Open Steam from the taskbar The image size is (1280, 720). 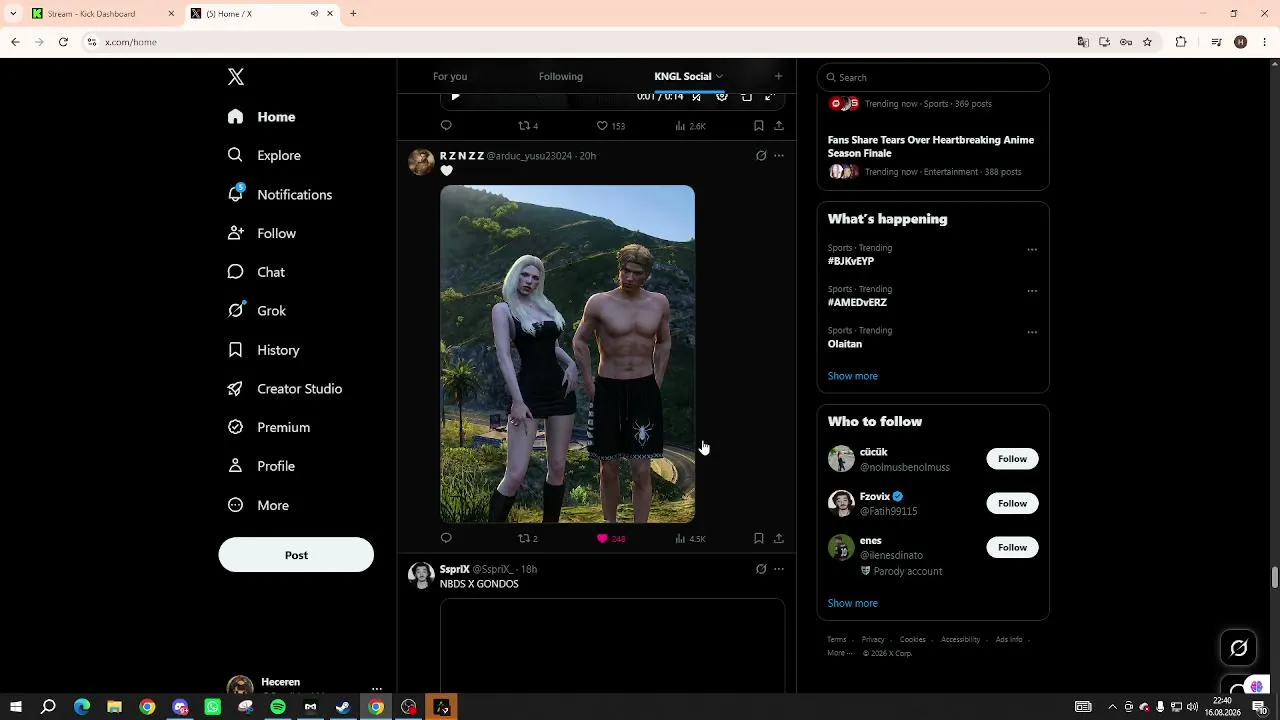343,707
